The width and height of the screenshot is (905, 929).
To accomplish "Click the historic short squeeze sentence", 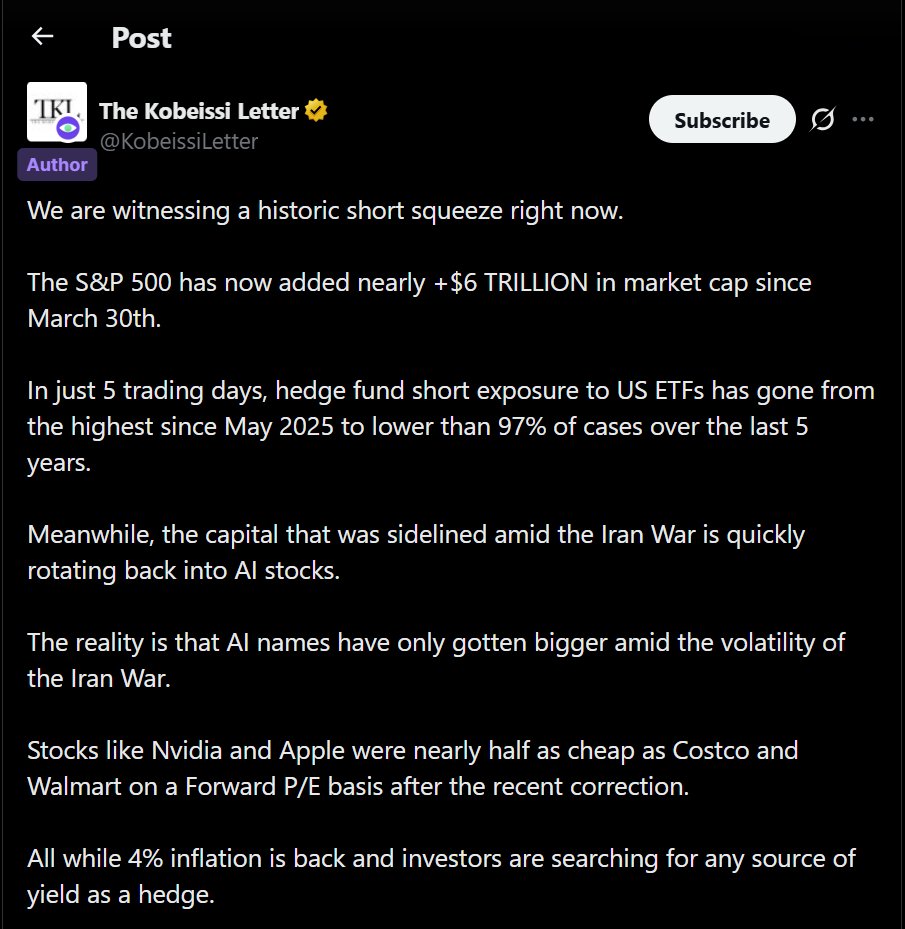I will click(x=325, y=212).
